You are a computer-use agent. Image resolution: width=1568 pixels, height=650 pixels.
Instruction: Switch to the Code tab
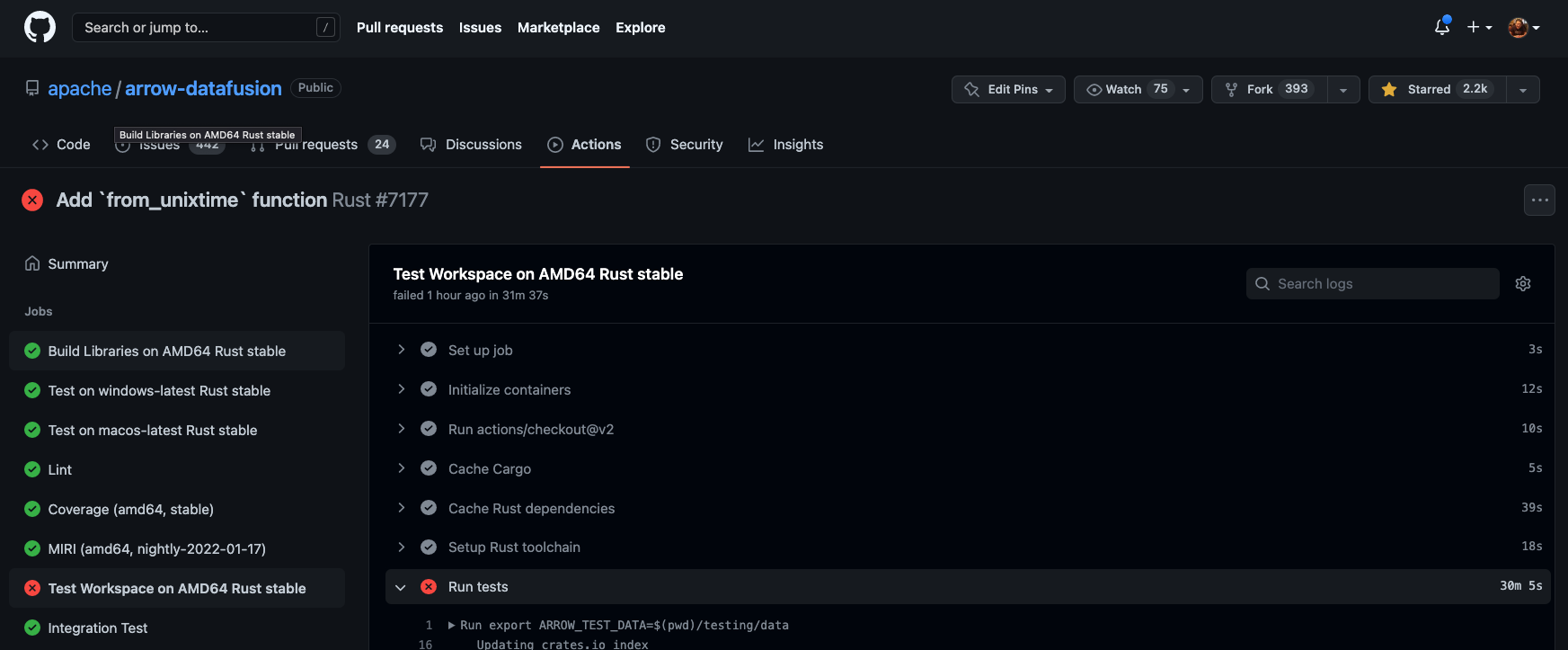pos(61,144)
